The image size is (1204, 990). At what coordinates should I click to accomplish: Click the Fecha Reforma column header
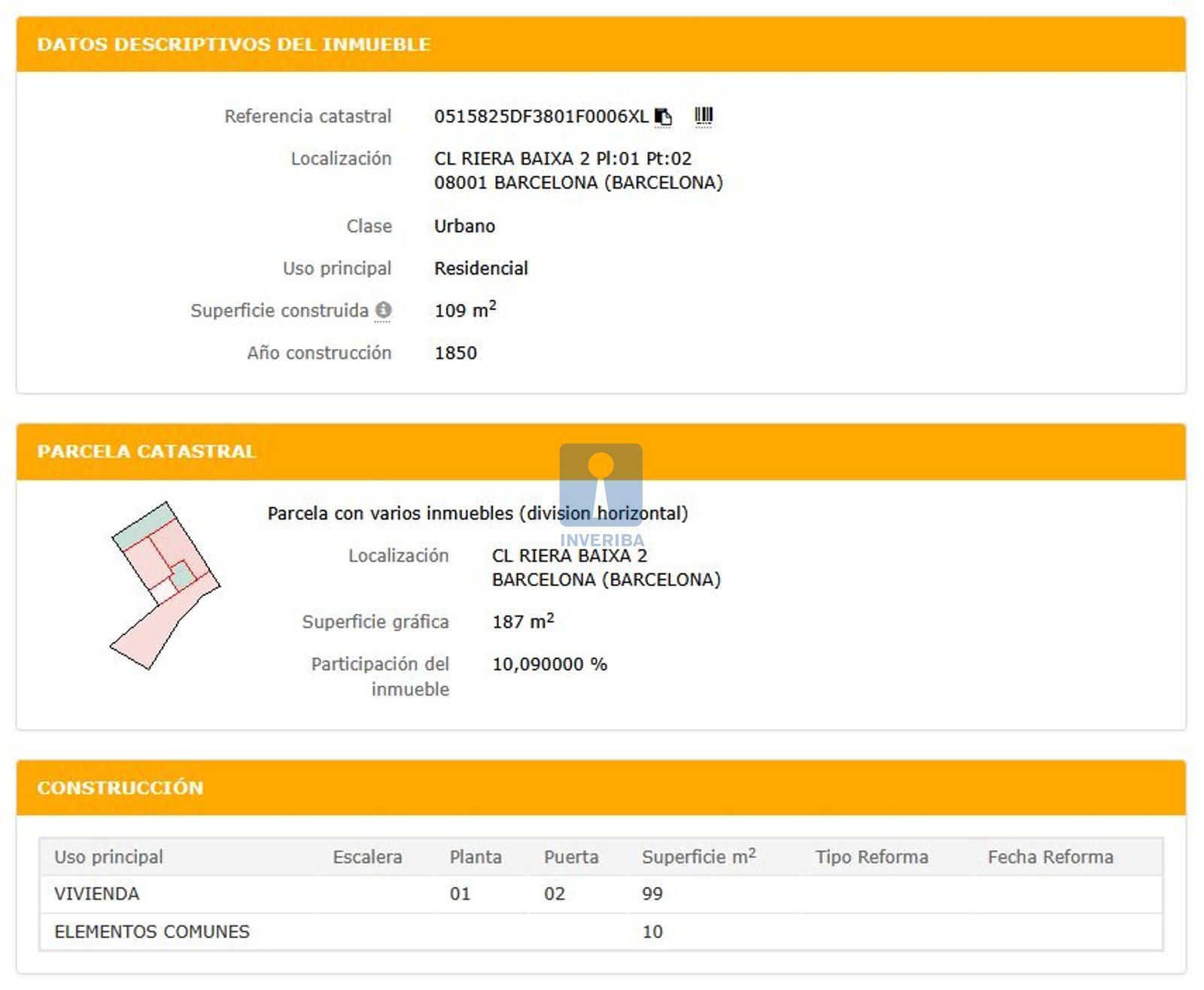[1050, 857]
